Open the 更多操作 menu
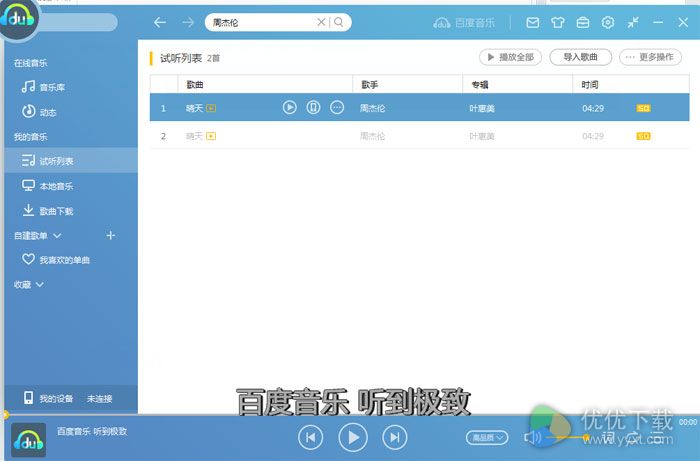Screen dimensions: 700x461 (650, 57)
